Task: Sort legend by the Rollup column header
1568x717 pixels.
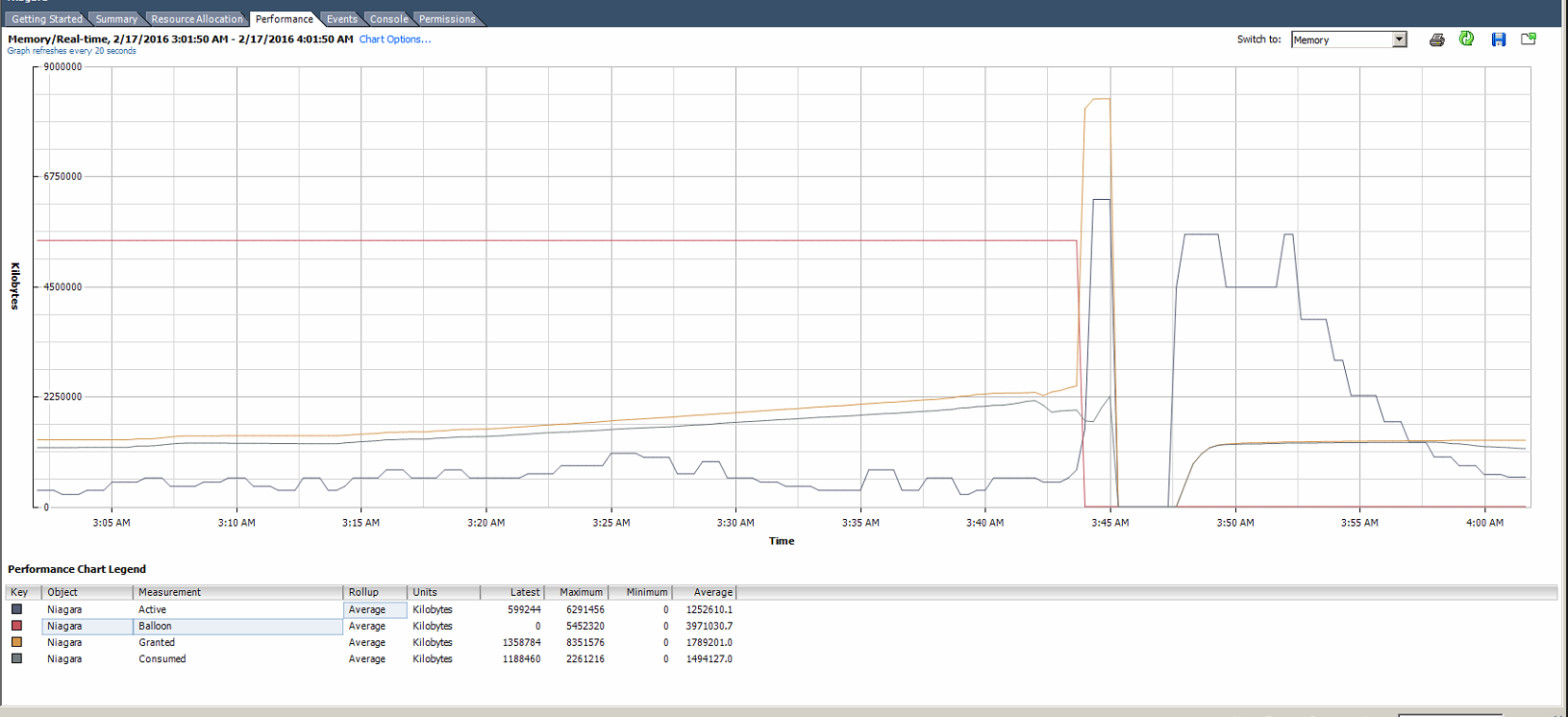Action: coord(375,592)
